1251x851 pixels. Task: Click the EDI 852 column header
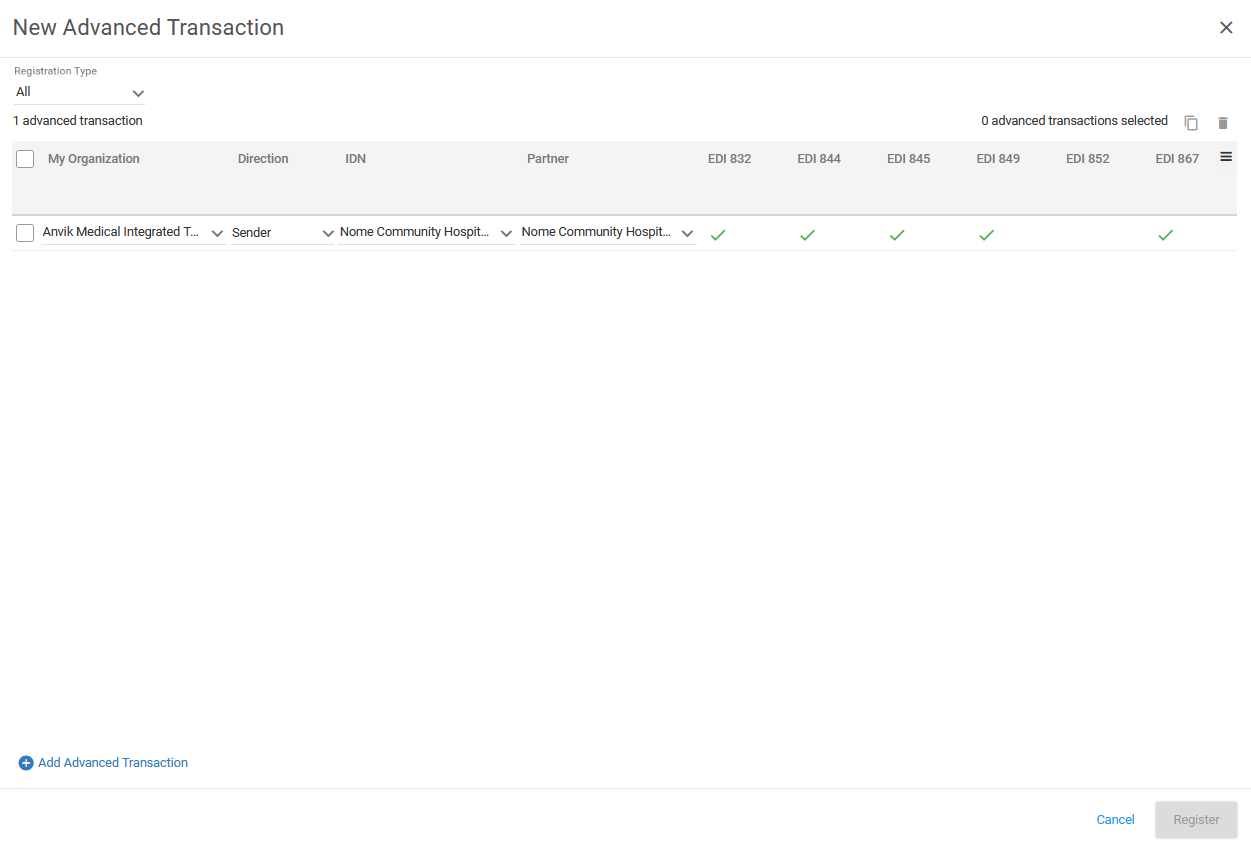click(1087, 158)
